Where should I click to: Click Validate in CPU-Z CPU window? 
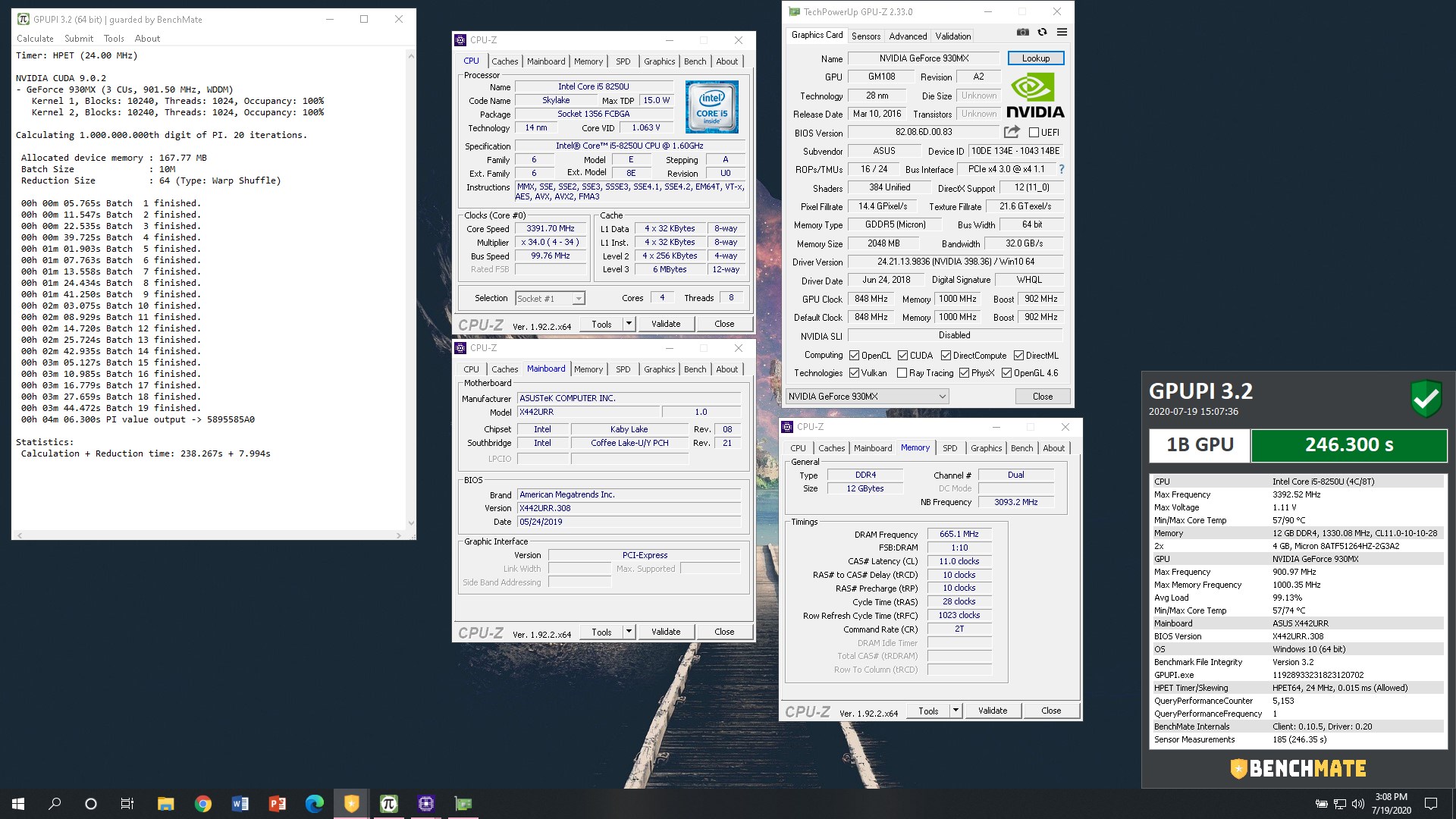pyautogui.click(x=666, y=324)
